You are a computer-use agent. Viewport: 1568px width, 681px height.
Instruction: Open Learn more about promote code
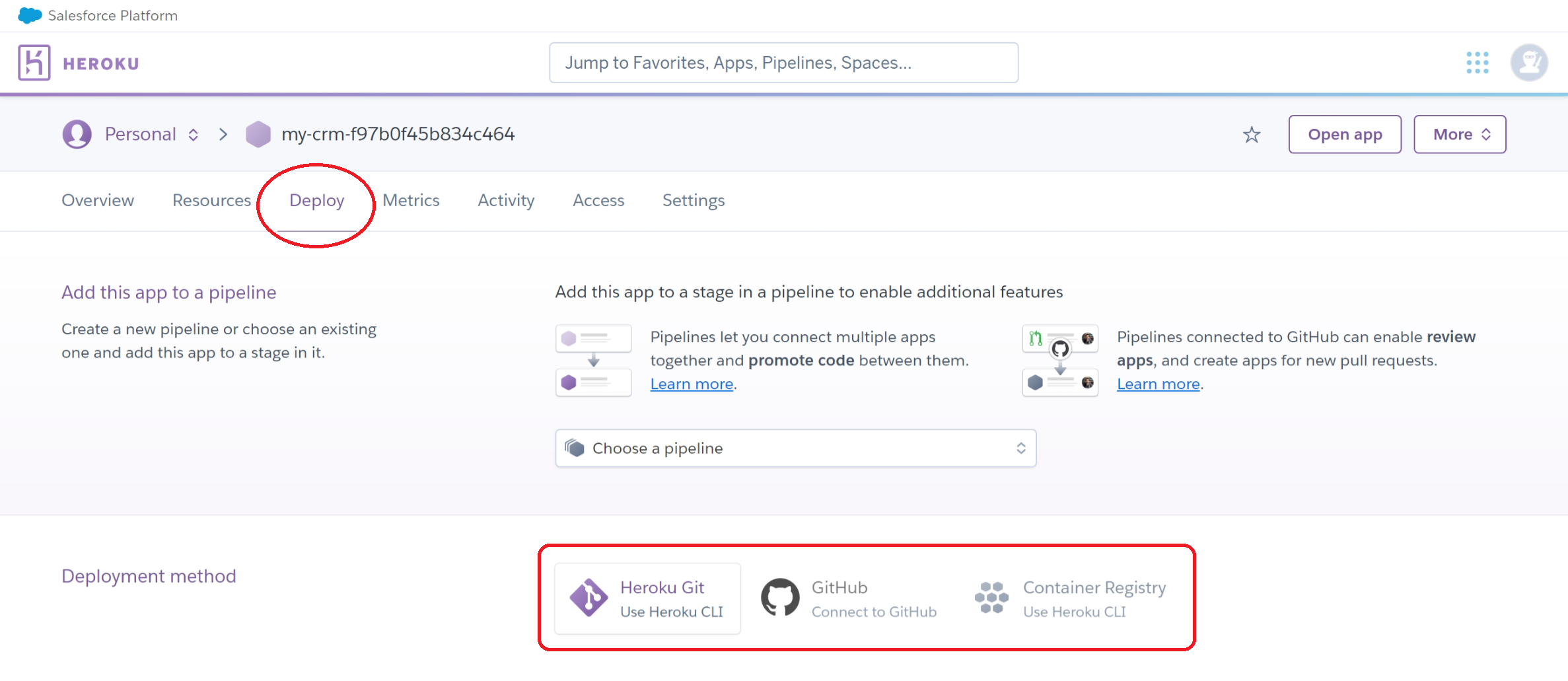[692, 384]
